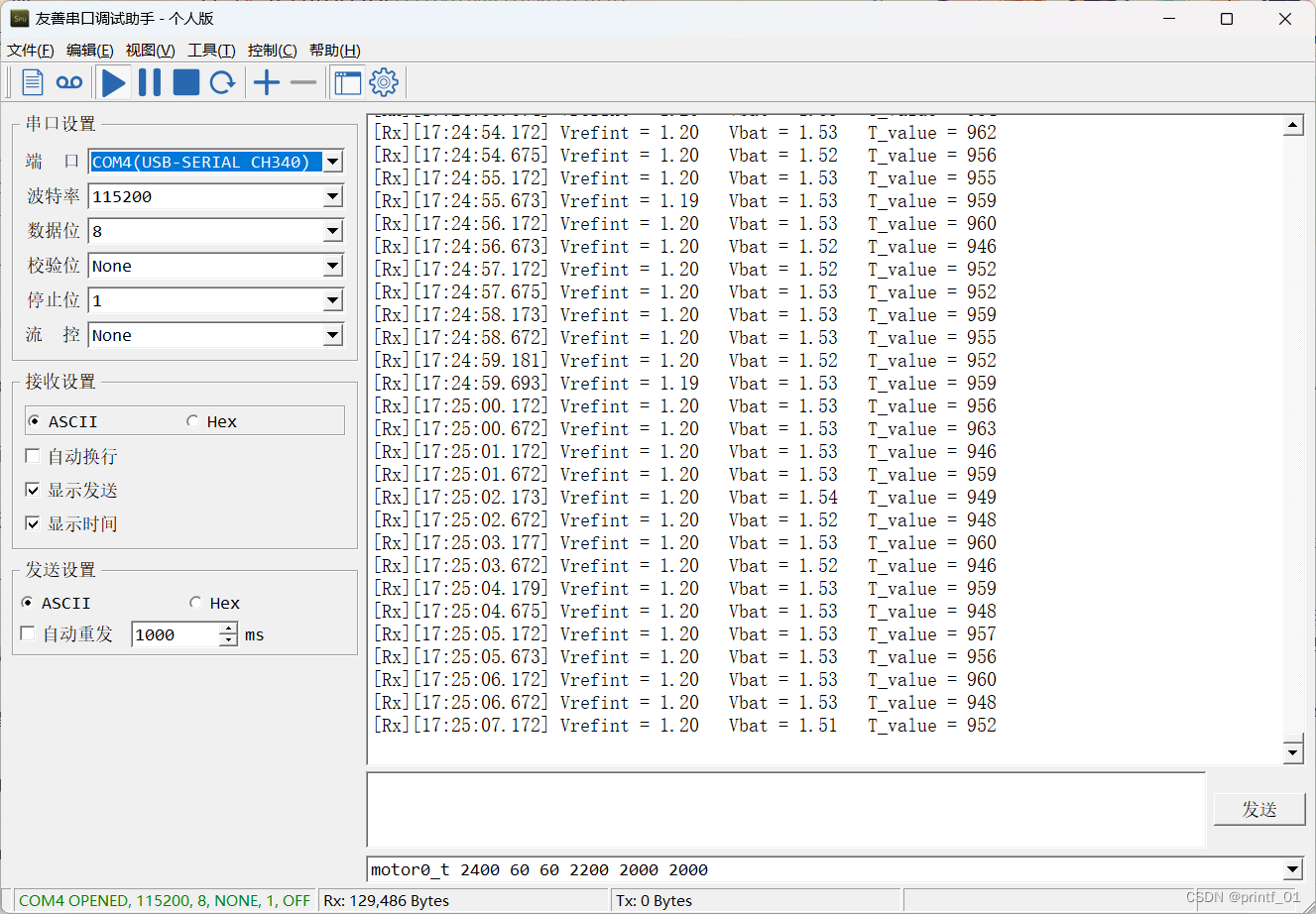
Task: Click the receive log scrollbar up arrow
Action: tap(1292, 125)
